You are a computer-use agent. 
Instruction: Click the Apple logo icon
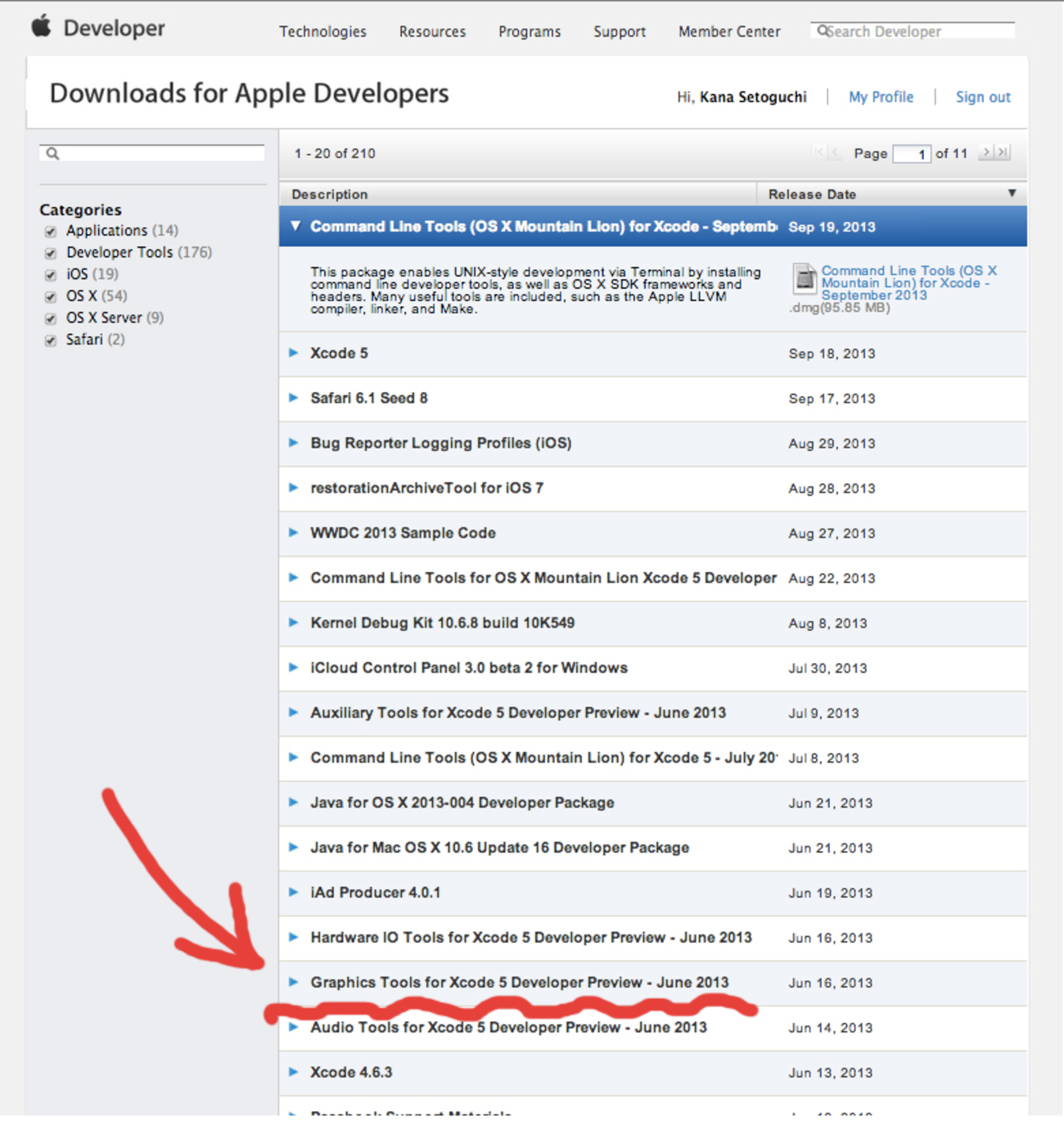(x=41, y=26)
